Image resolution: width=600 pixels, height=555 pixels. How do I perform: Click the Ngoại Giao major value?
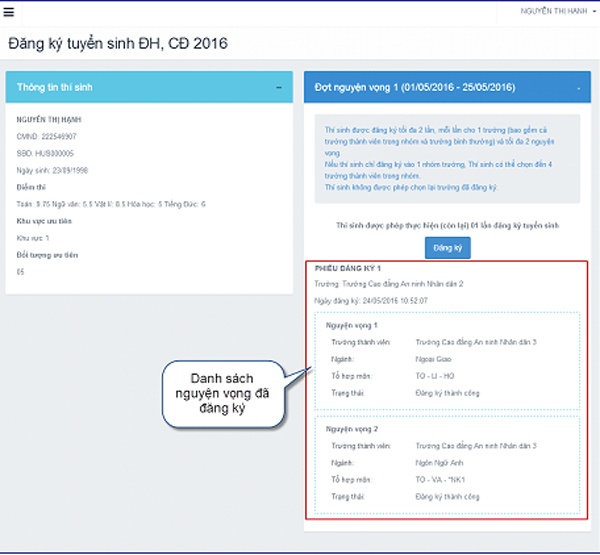432,356
